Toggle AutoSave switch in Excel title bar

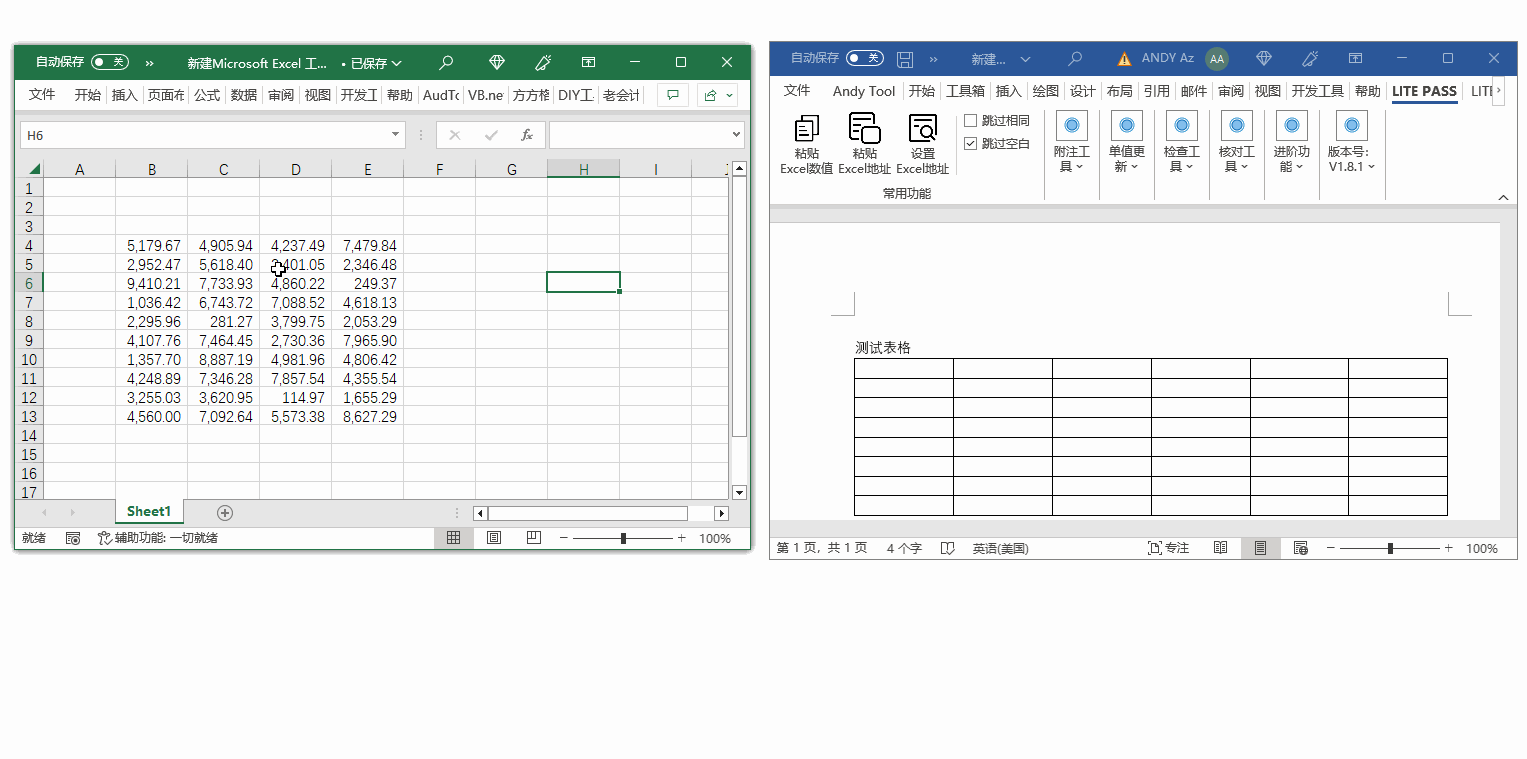[x=110, y=62]
